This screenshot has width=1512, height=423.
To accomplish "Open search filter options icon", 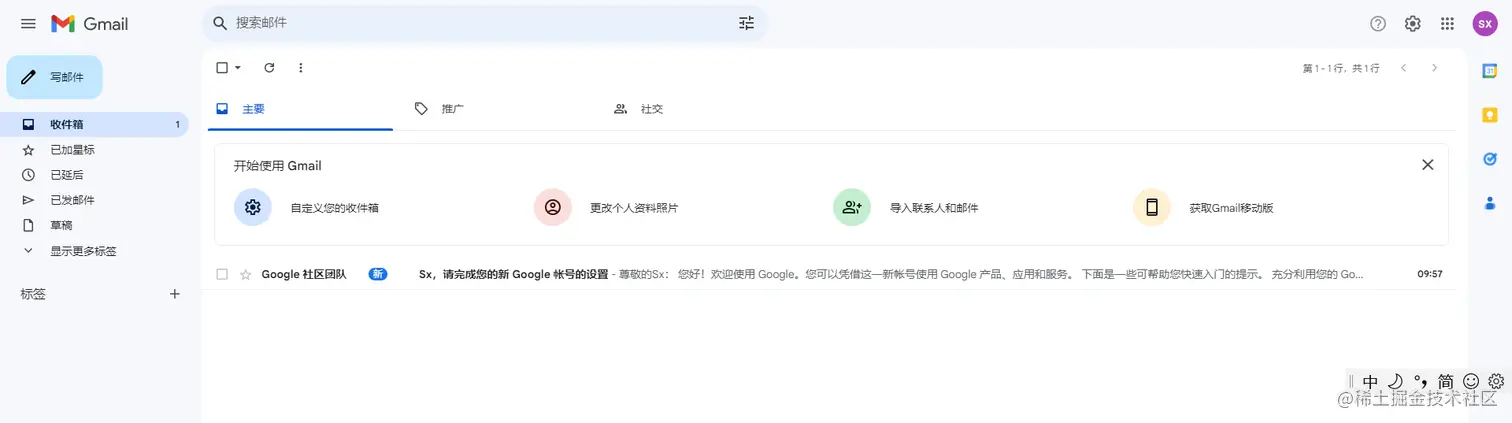I will click(x=747, y=23).
